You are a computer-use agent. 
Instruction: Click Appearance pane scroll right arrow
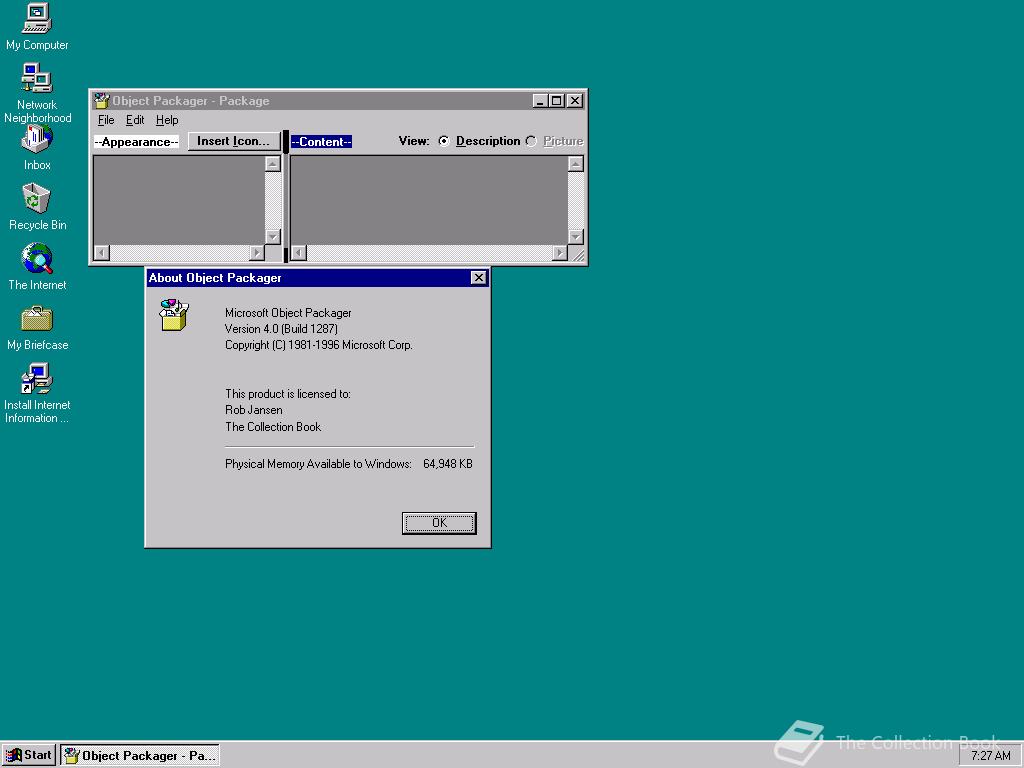click(257, 253)
